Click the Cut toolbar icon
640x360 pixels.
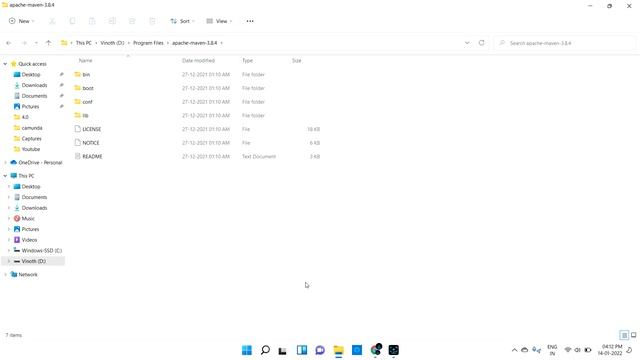tap(52, 21)
